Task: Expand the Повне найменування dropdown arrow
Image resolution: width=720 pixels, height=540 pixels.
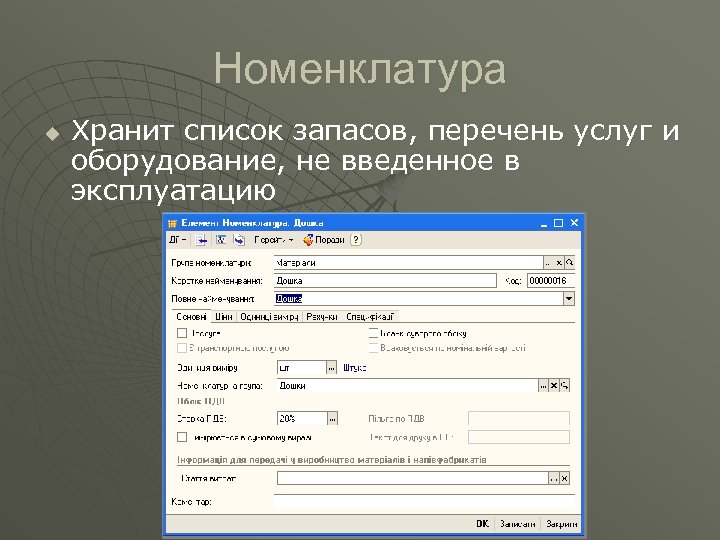Action: (569, 299)
